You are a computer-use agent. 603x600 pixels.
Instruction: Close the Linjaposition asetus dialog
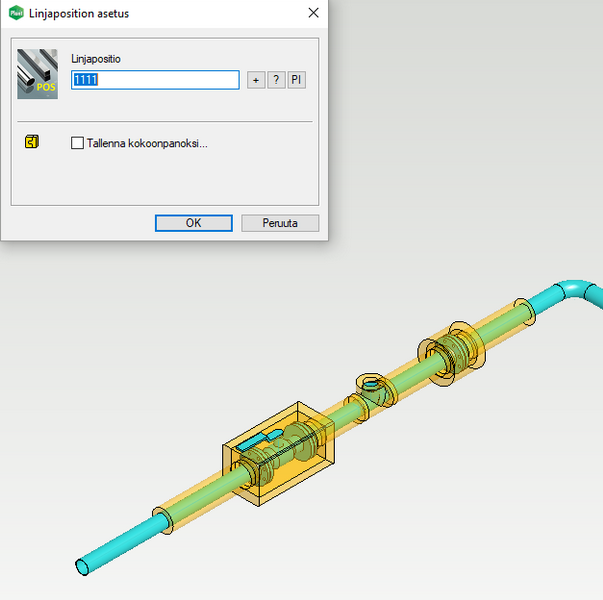[313, 13]
